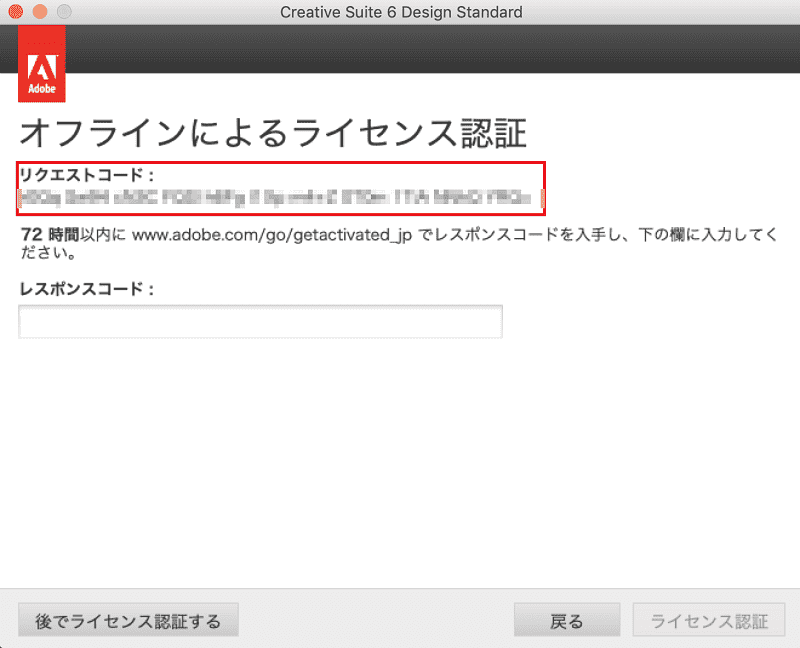Close the window with the red button
Screen dimensions: 800x648
16,11
